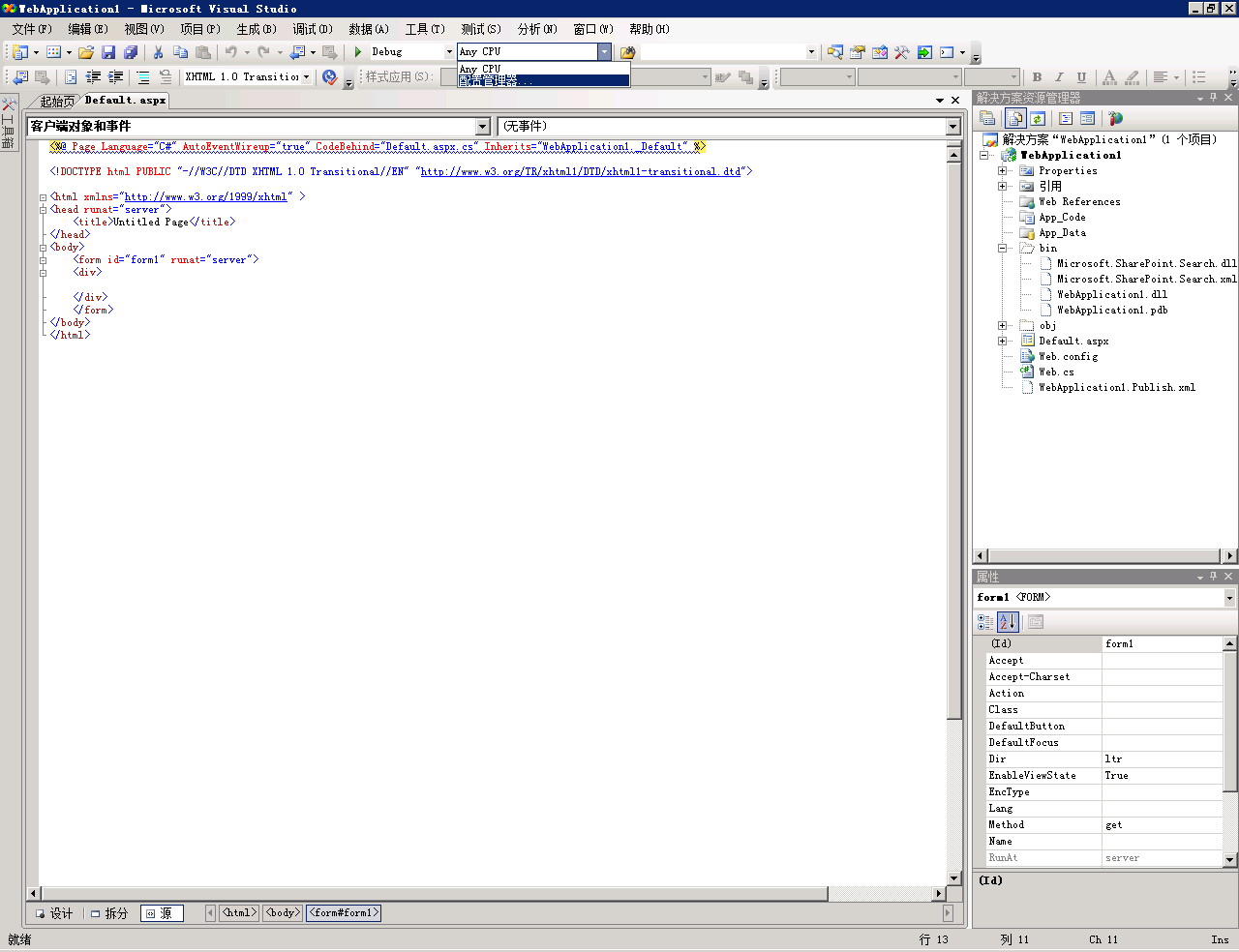Click the Find in Files icon
Image resolution: width=1239 pixels, height=952 pixels.
coord(627,52)
